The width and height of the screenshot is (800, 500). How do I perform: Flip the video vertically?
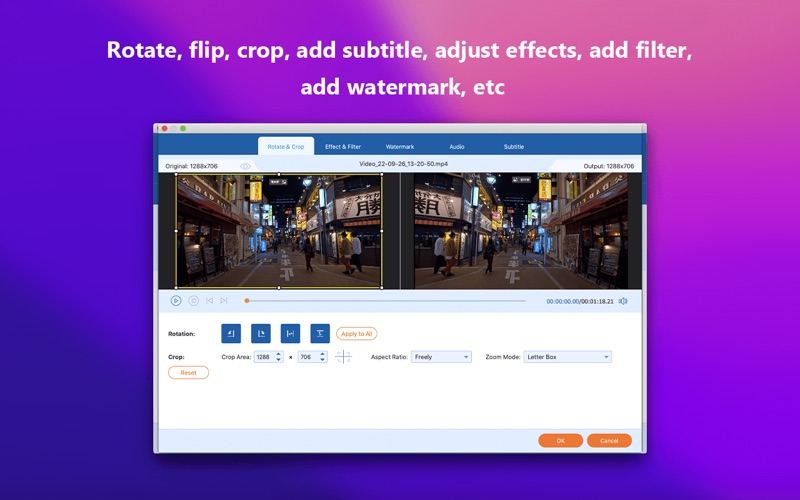(x=320, y=334)
